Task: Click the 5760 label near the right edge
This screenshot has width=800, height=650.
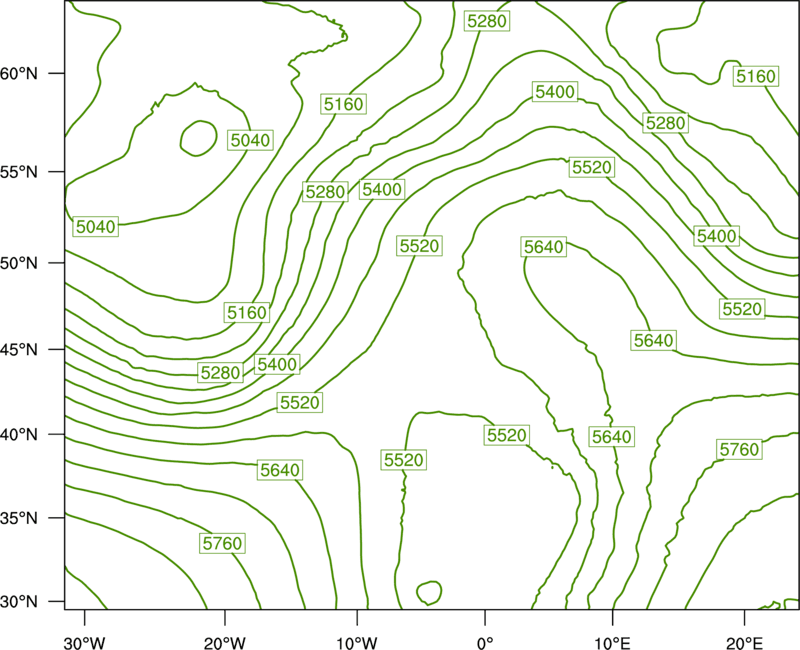Action: coord(739,449)
